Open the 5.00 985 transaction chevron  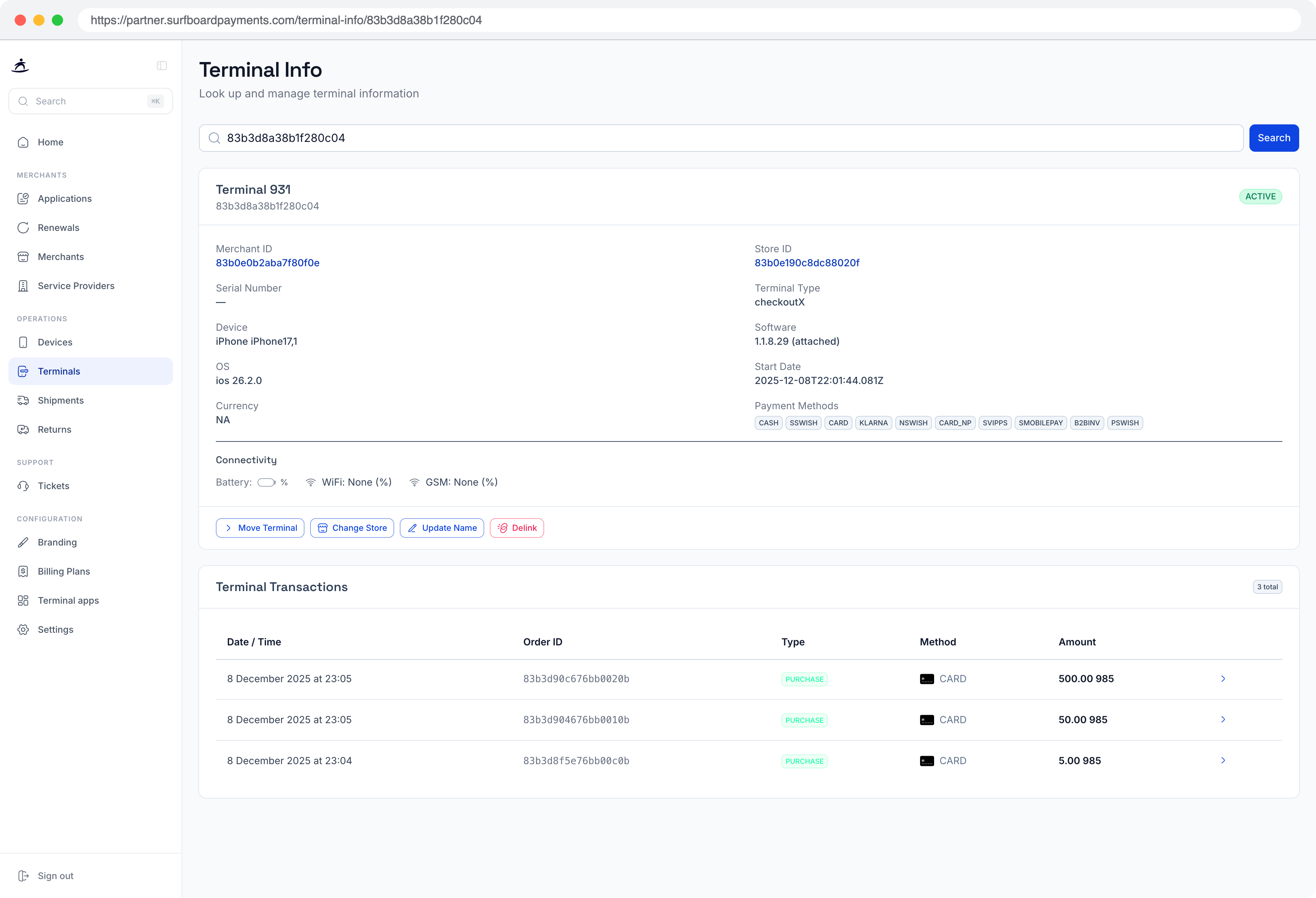point(1223,760)
